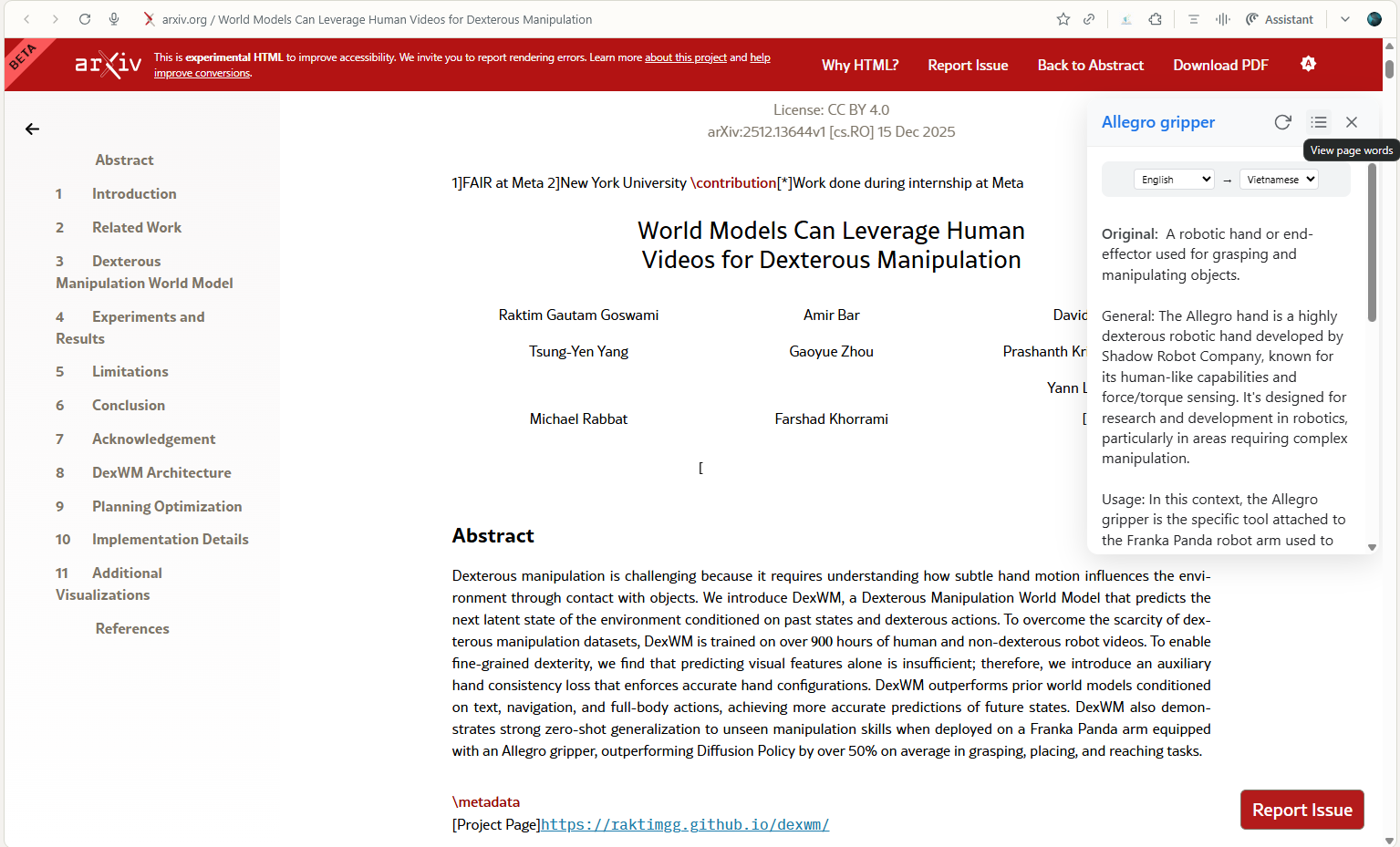Toggle the arXiv dark mode icon in red header

point(1308,64)
